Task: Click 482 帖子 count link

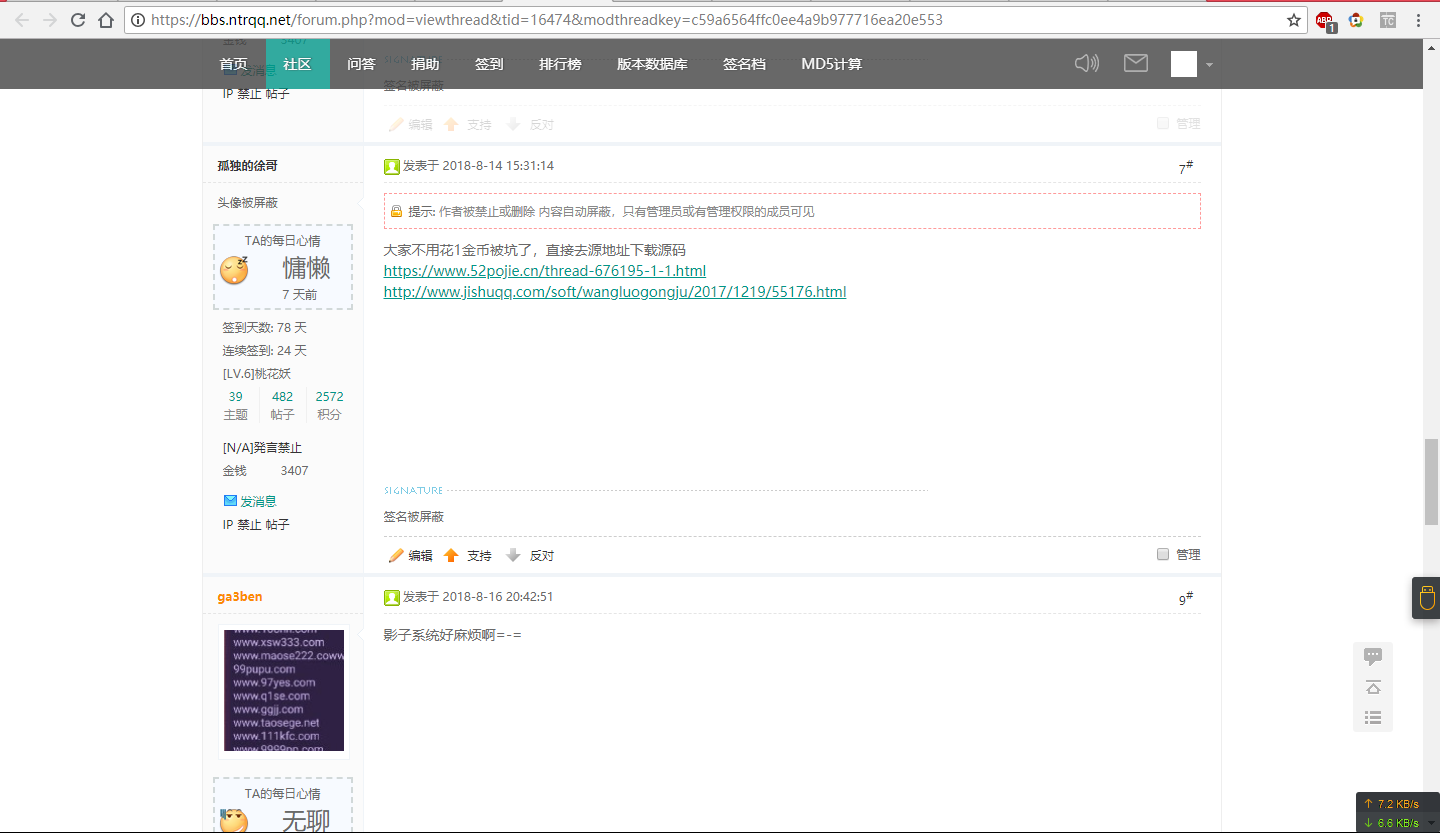Action: pyautogui.click(x=283, y=397)
